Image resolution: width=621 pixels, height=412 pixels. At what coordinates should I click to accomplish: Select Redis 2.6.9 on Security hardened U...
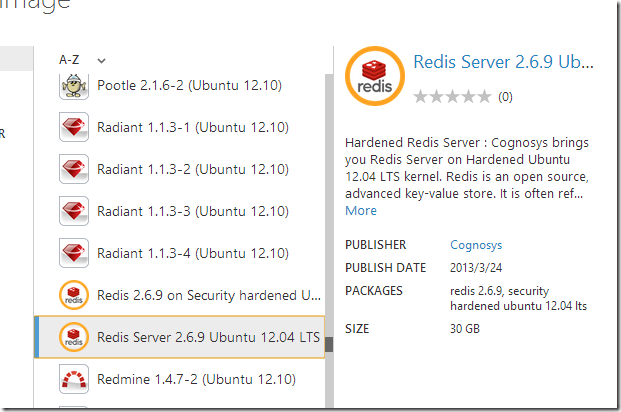pyautogui.click(x=209, y=296)
